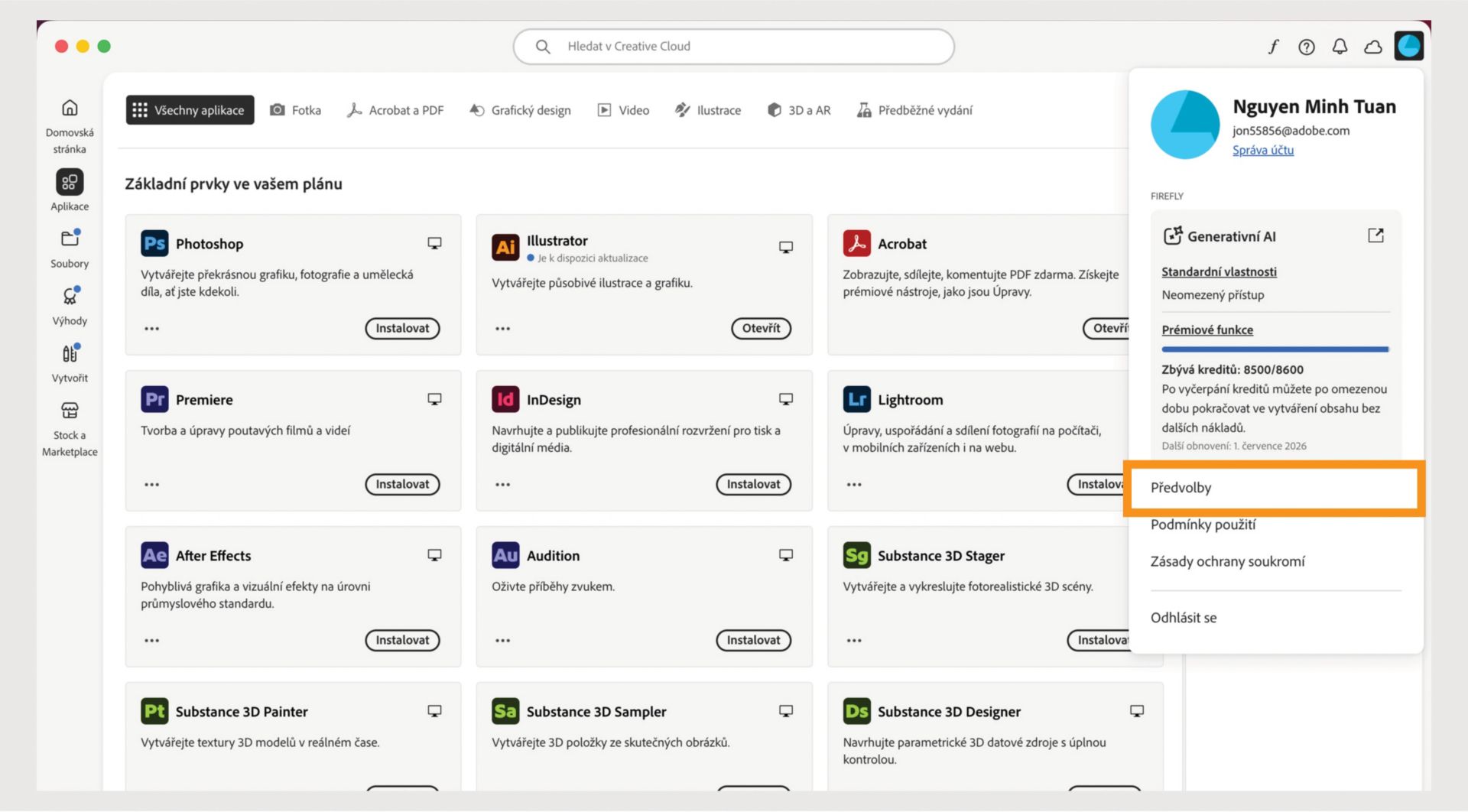Click the Hledat v Creative Cloud search field
The height and width of the screenshot is (812, 1468).
[x=734, y=47]
